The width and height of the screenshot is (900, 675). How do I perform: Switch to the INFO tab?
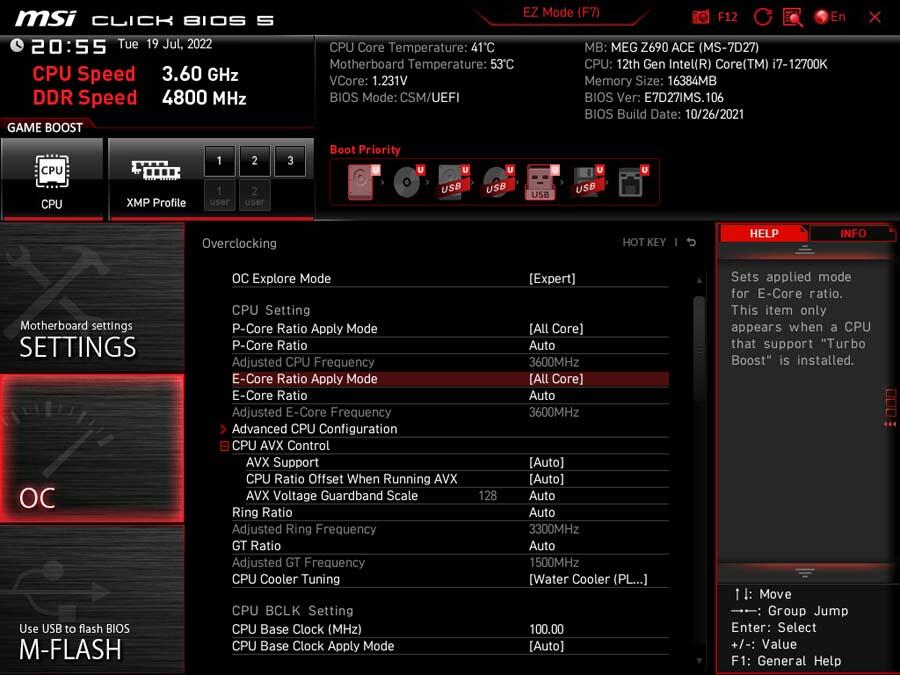click(x=852, y=234)
